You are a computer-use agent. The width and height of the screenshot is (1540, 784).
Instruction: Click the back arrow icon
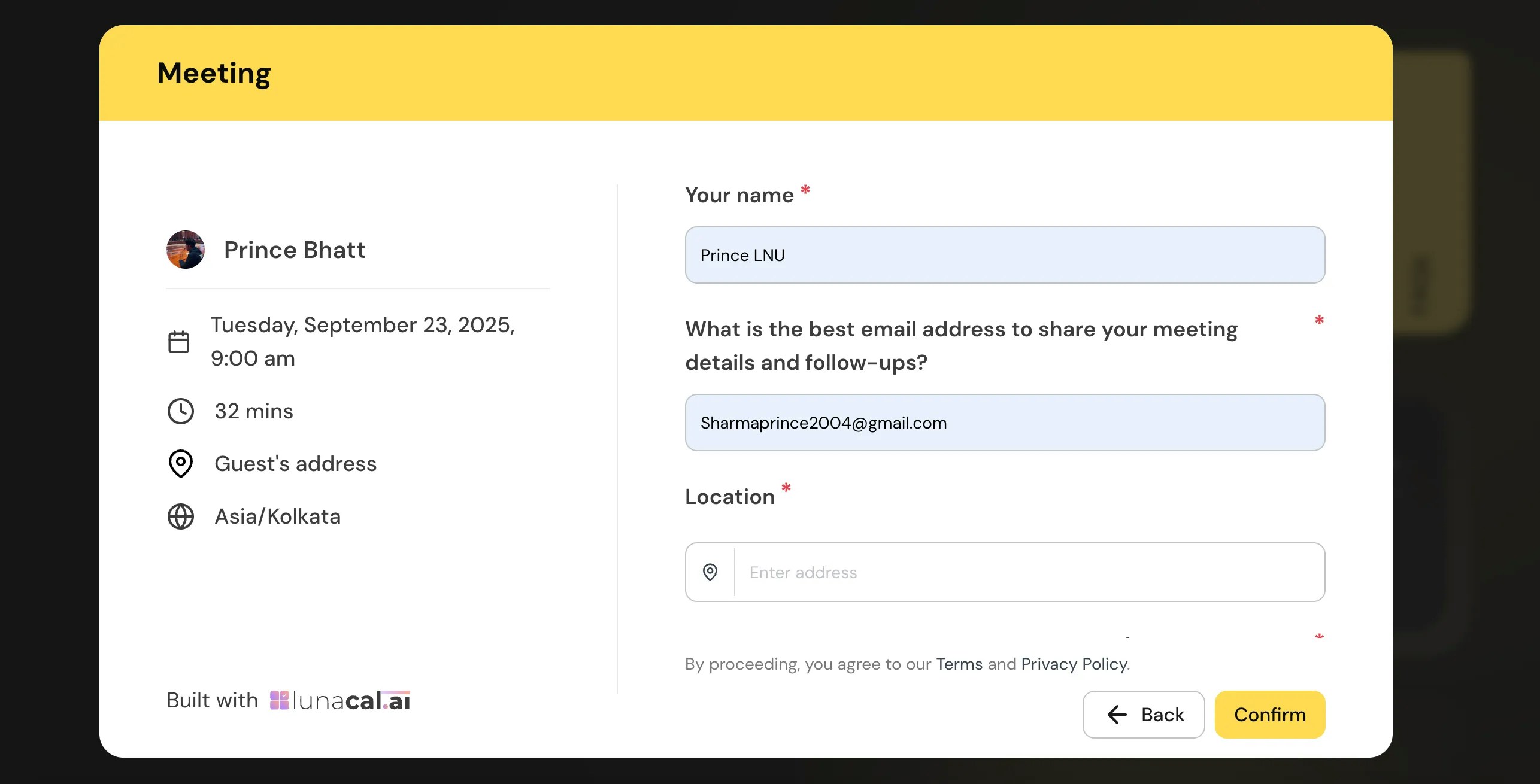pos(1117,715)
